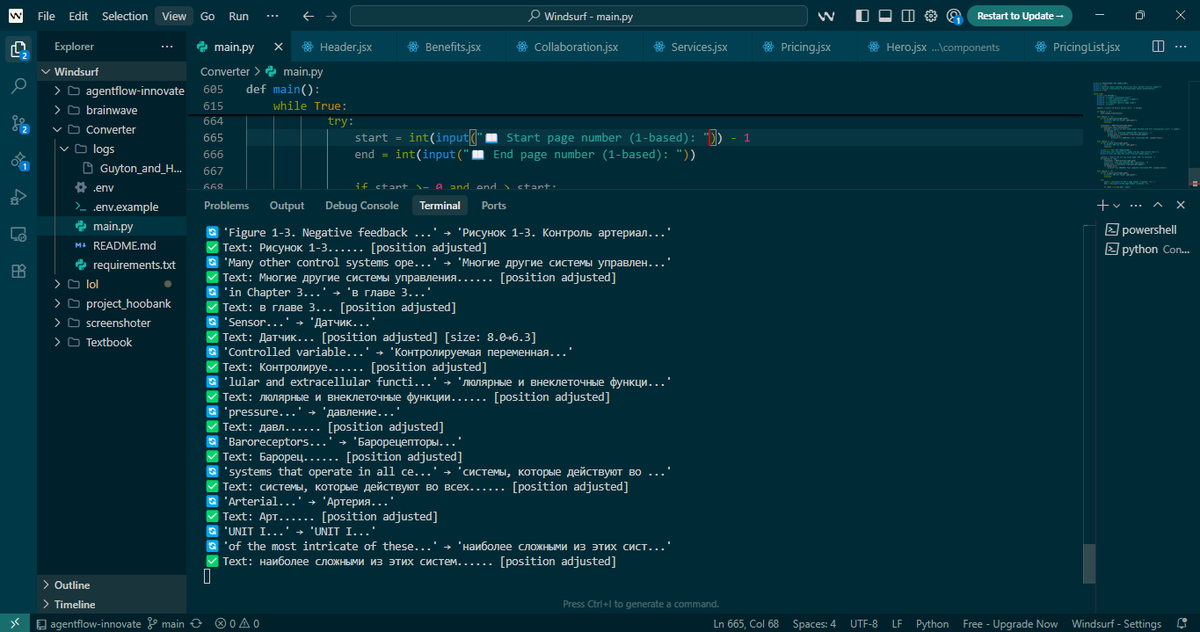Viewport: 1200px width, 632px height.
Task: Go back with the left arrow
Action: [308, 16]
